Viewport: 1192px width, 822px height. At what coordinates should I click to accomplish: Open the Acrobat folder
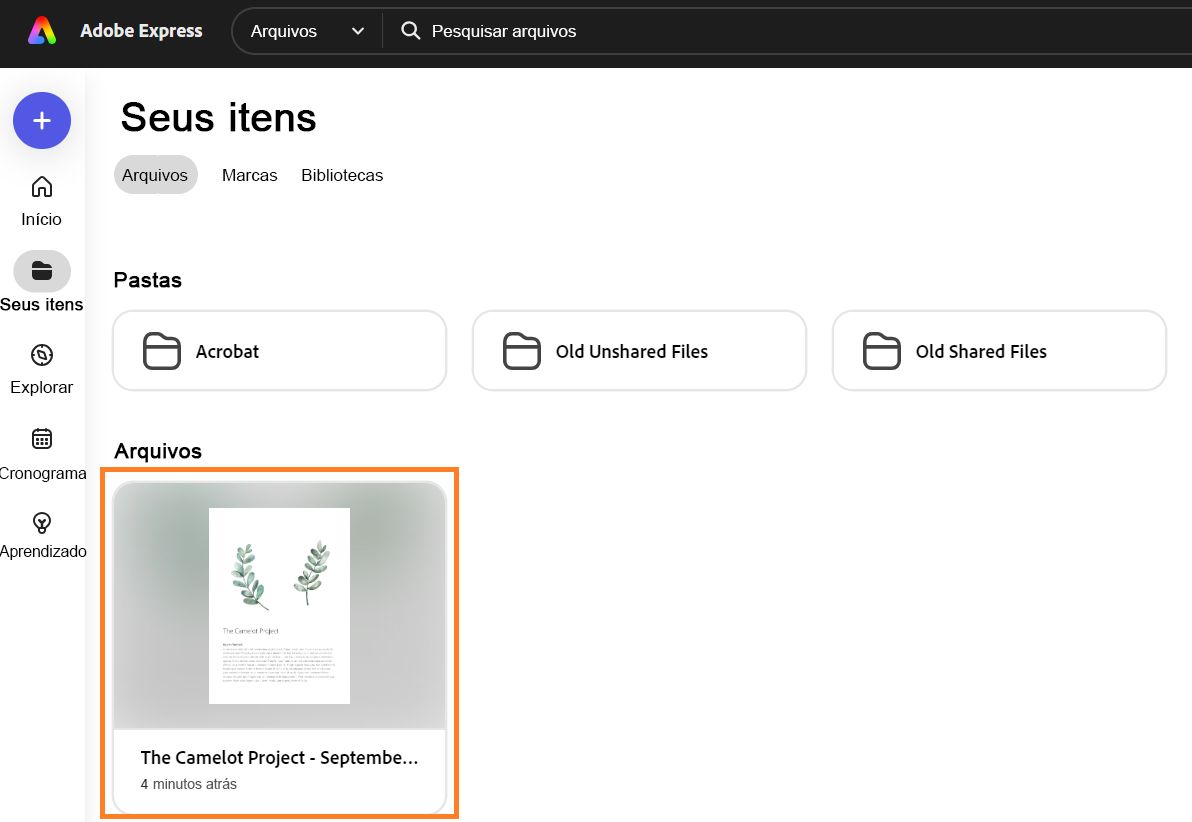(x=279, y=351)
